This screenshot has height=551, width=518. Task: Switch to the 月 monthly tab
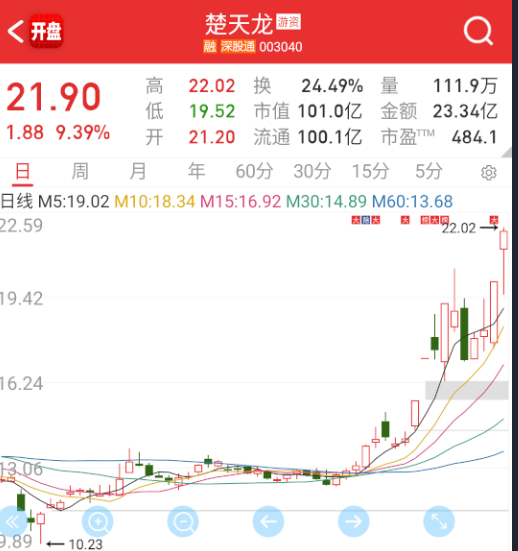(x=138, y=171)
